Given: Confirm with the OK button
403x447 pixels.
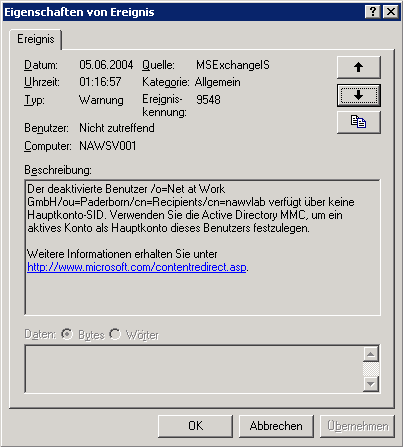Looking at the screenshot, I should click(x=195, y=426).
